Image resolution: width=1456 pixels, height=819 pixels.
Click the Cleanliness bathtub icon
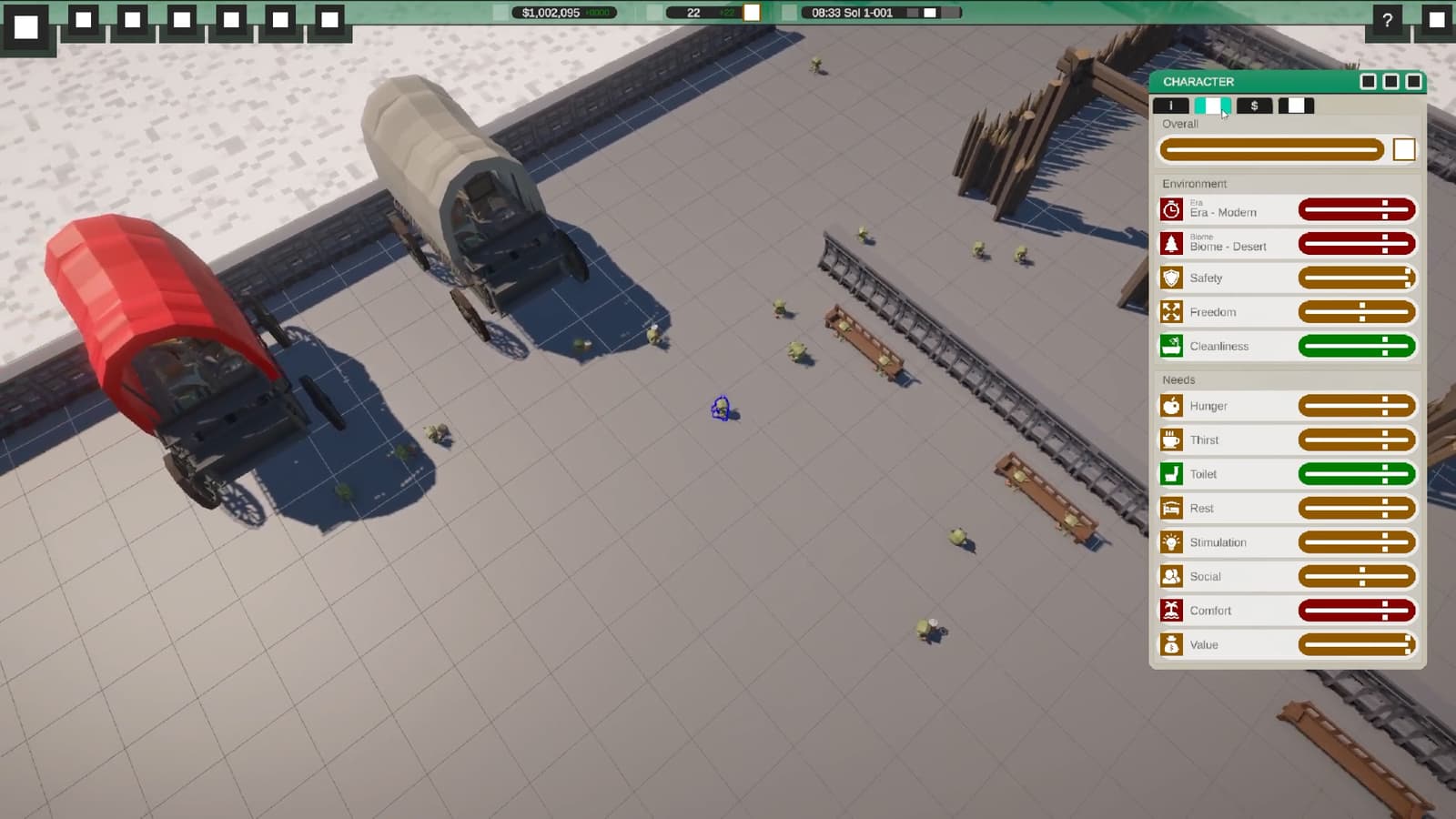click(1171, 346)
